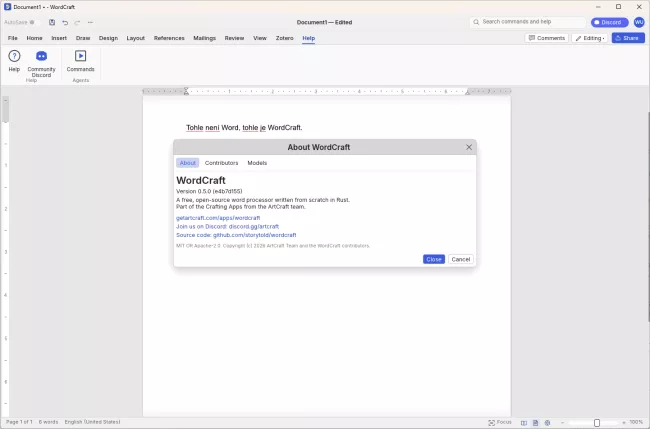Click the English (United States) language indicator
This screenshot has height=429, width=650.
[x=92, y=422]
